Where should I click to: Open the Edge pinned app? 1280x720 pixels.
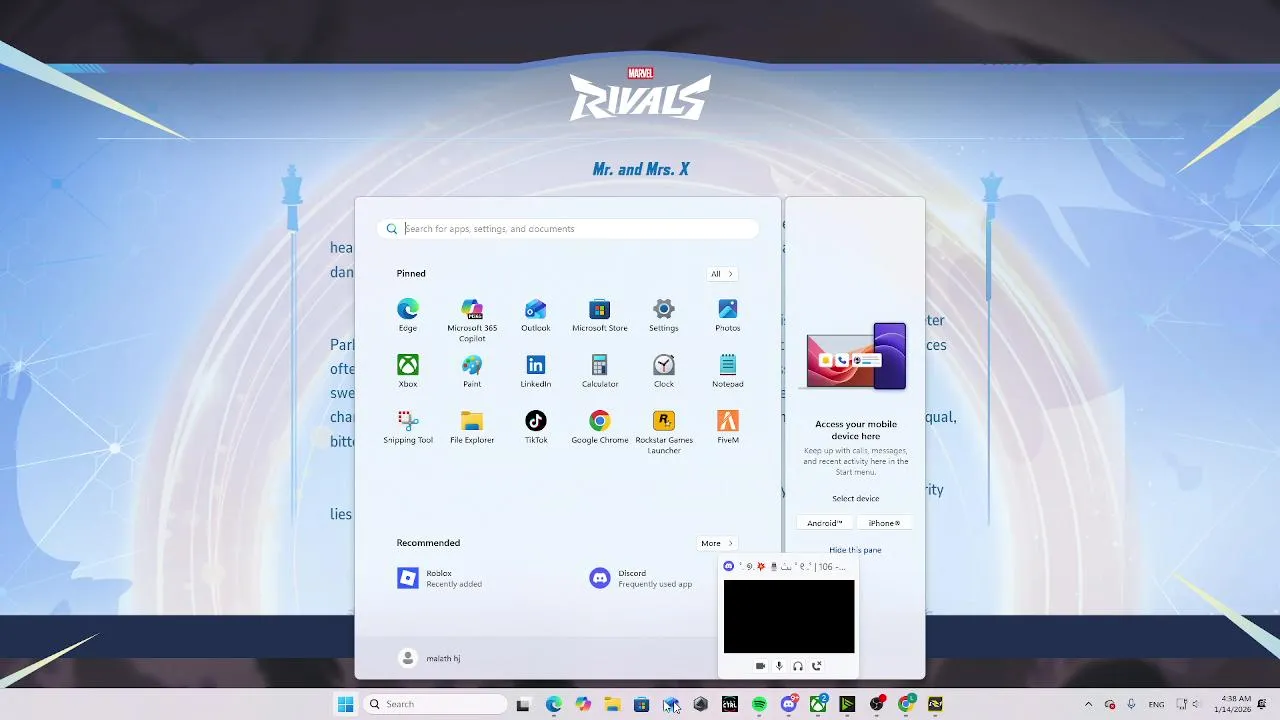click(408, 314)
